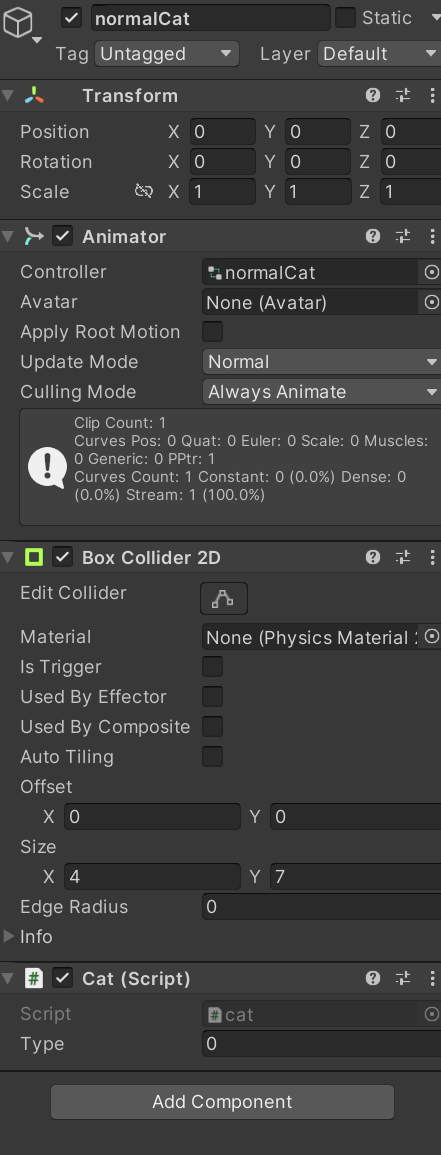Toggle the Scale constrained proportions link icon
Screen dimensions: 441x1155
click(x=144, y=192)
